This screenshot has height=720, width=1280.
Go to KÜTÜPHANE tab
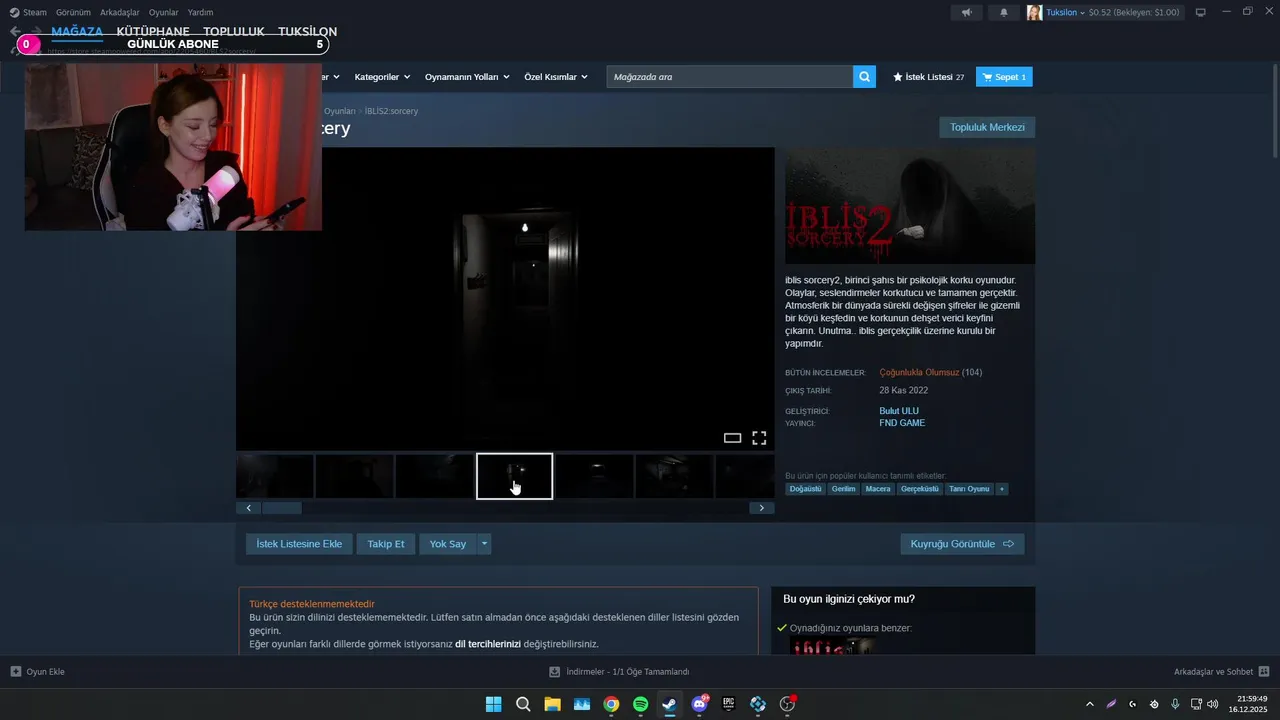153,32
